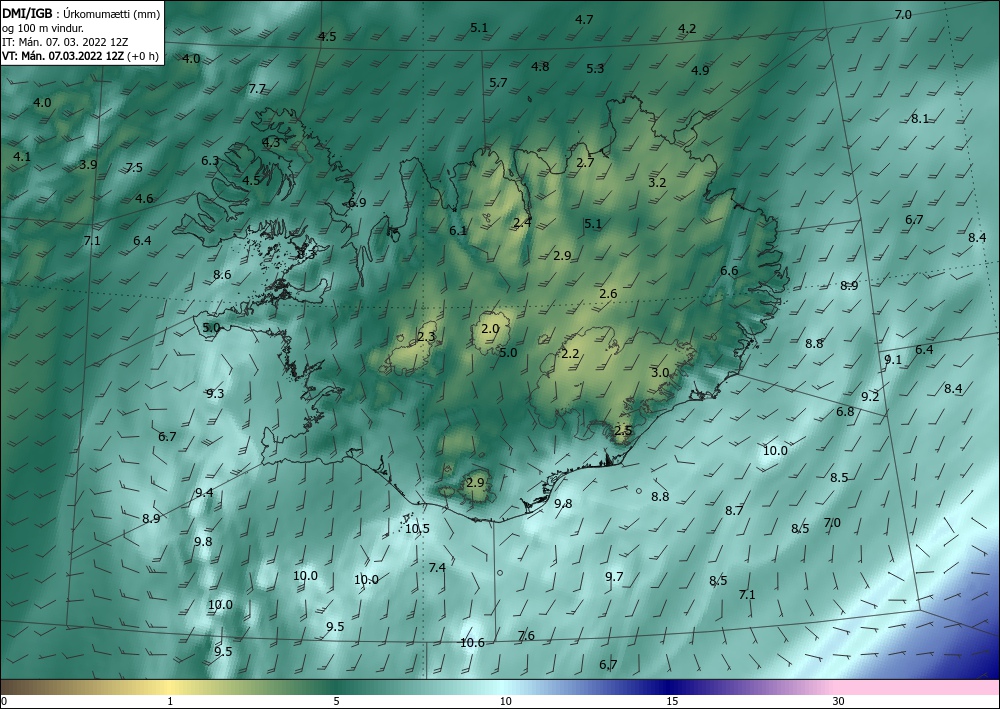Viewport: 1000px width, 709px height.
Task: Click the map value 7.7
Action: (x=257, y=89)
